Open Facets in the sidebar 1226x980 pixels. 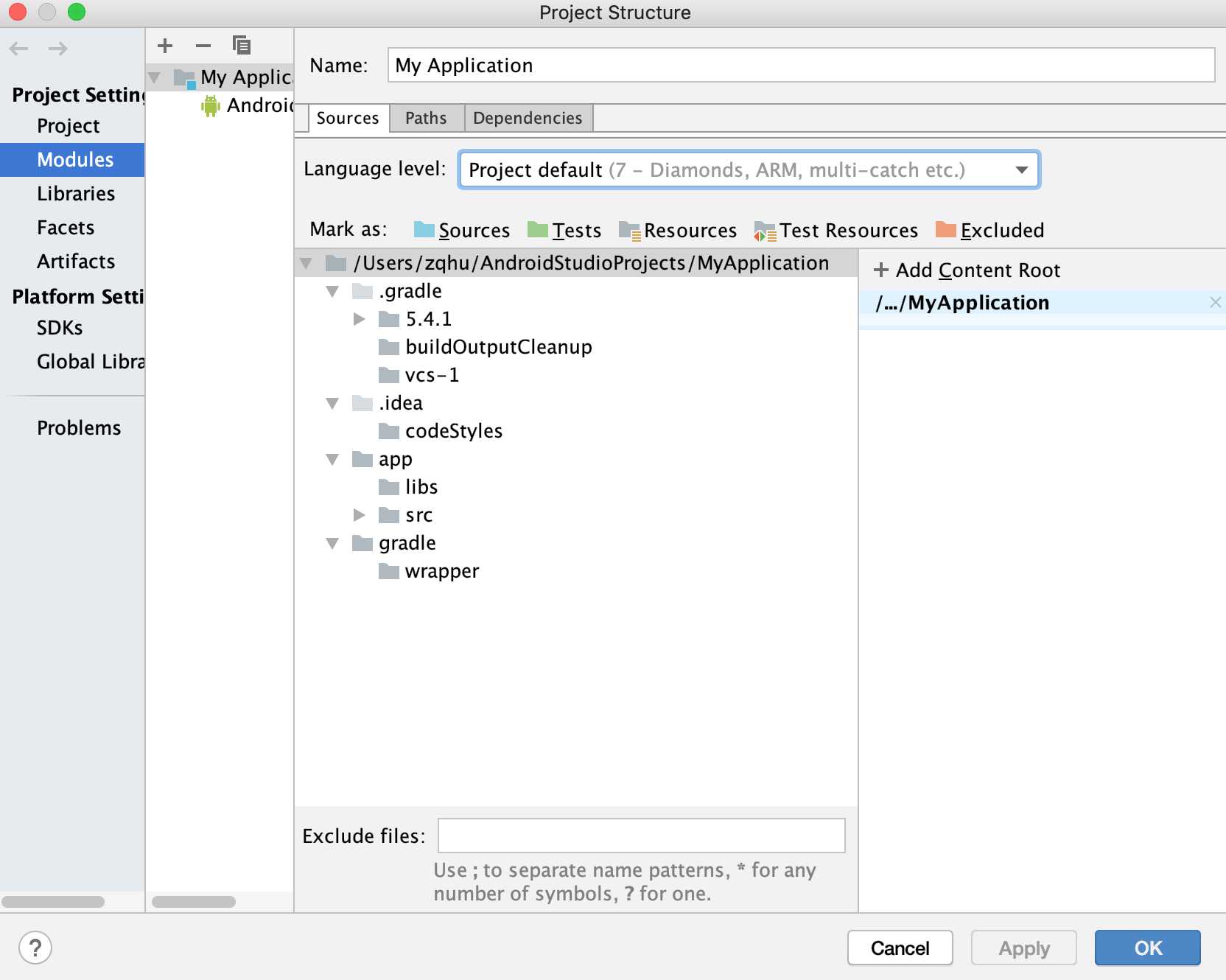pos(66,228)
